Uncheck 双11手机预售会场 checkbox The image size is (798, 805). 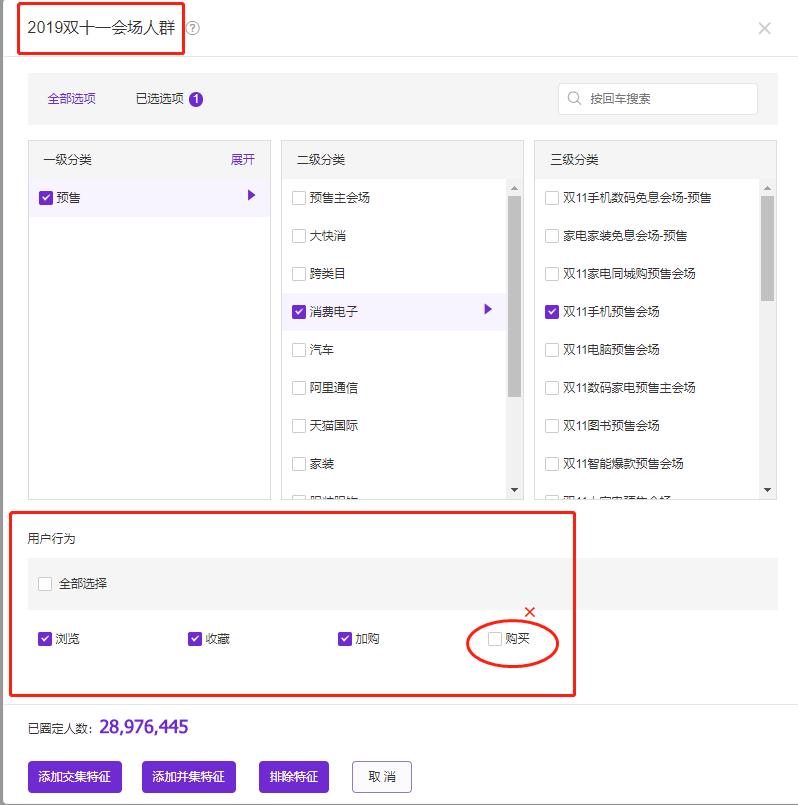(552, 312)
